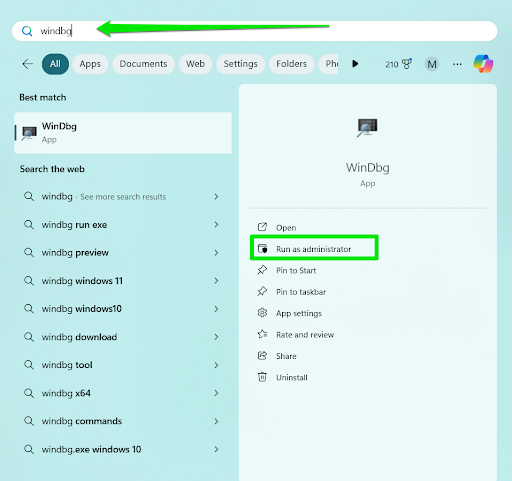Select web suggestion windbg windows 11
This screenshot has height=481, width=512.
pyautogui.click(x=123, y=281)
